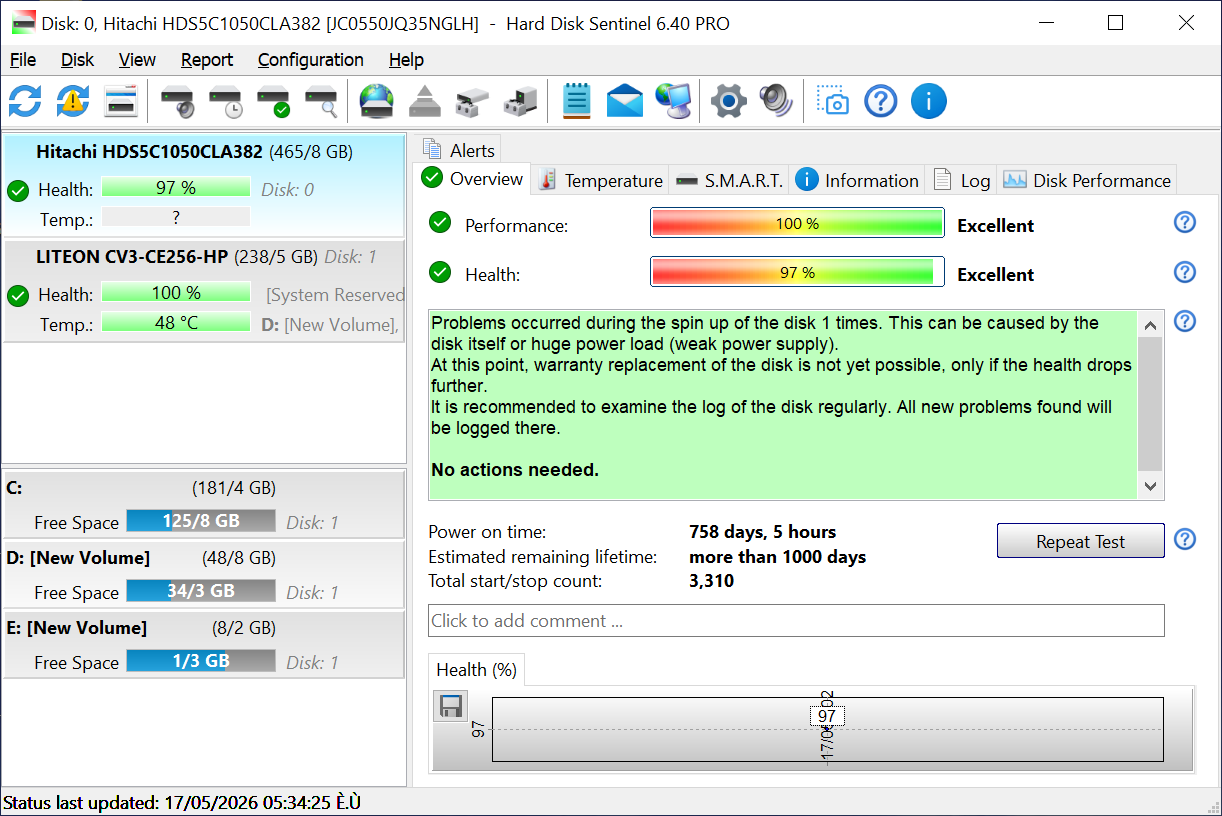The height and width of the screenshot is (816, 1222).
Task: Click the C: volume label
Action: (14, 488)
